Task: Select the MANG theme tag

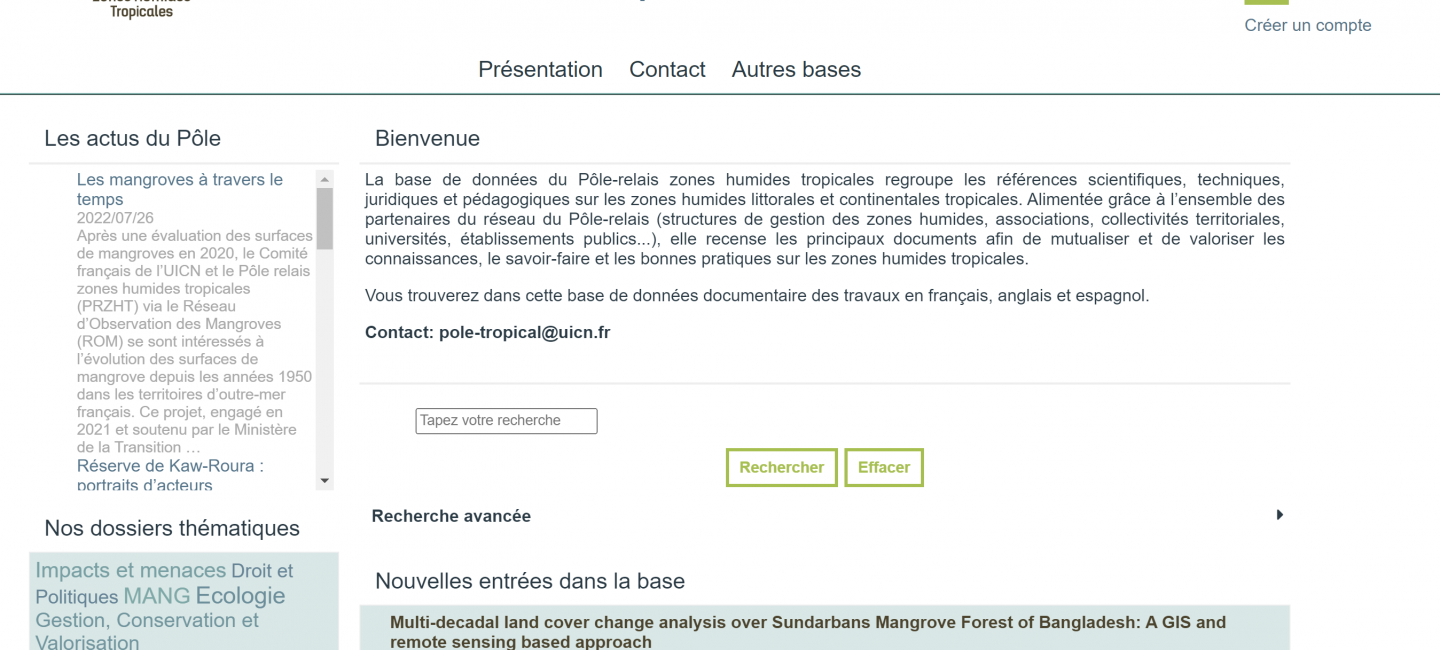Action: coord(156,596)
